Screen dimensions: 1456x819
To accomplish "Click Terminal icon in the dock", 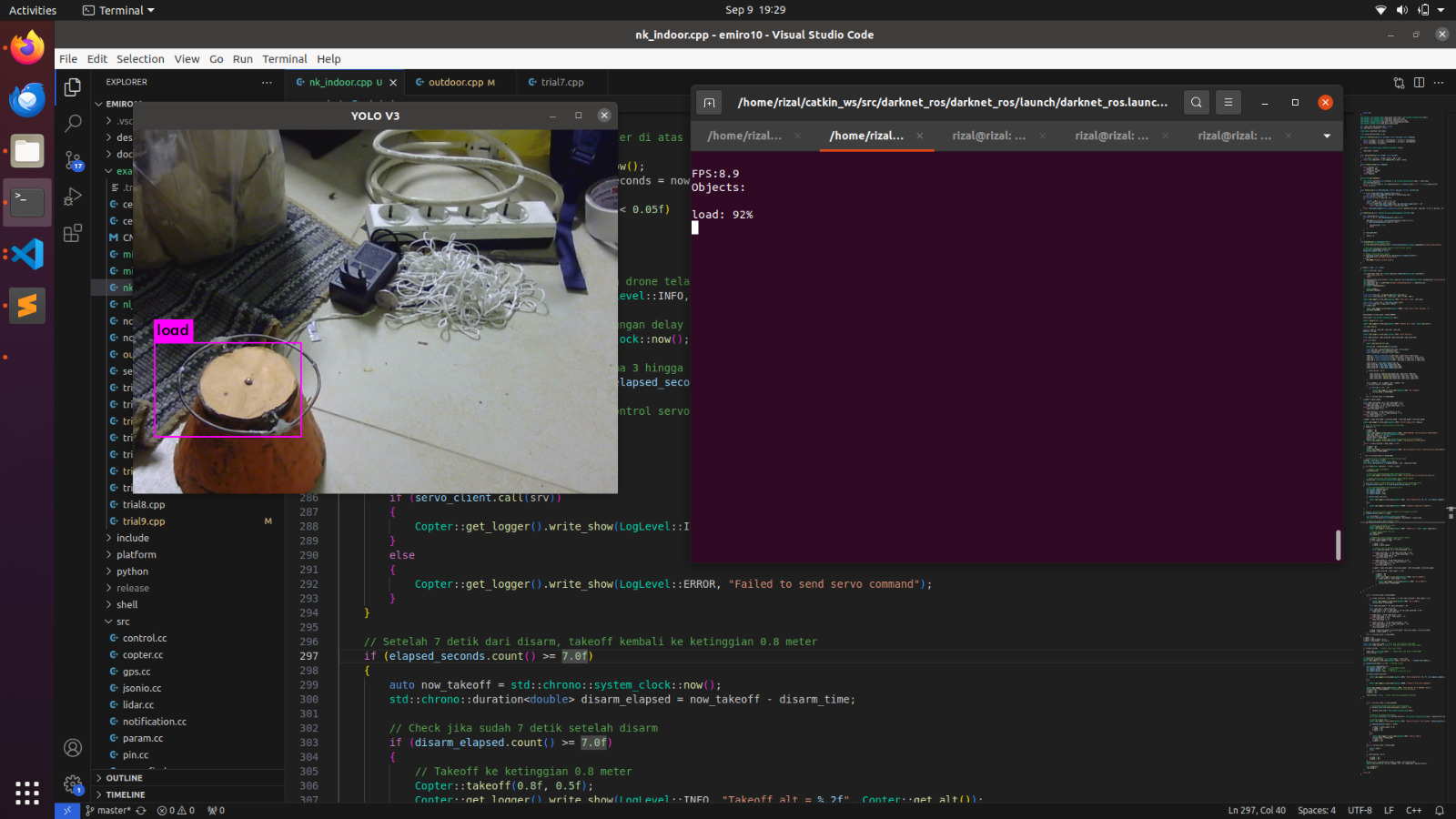I will point(27,201).
